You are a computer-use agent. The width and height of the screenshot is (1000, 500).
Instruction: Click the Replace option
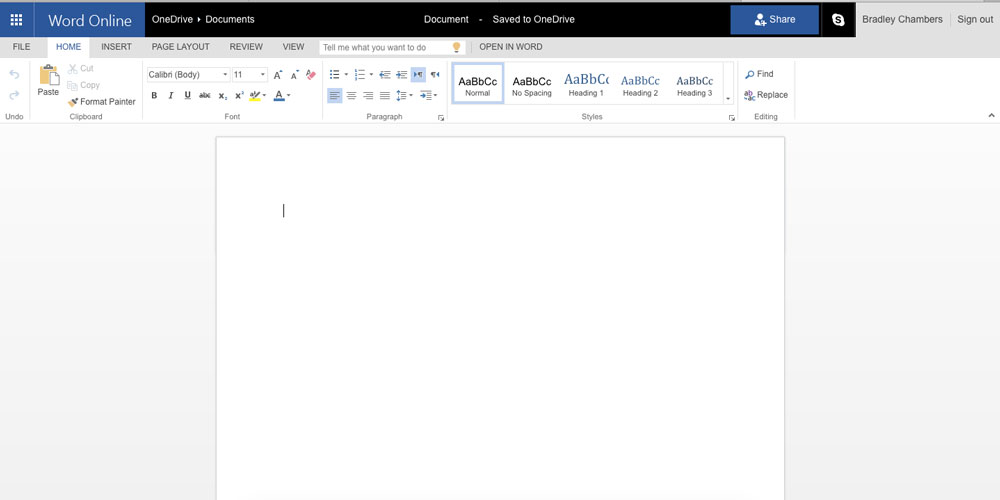766,95
